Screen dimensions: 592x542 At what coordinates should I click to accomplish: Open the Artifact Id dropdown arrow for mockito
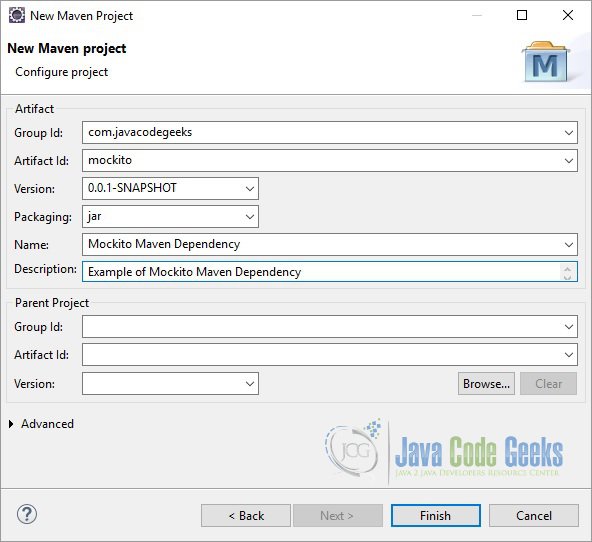pos(569,160)
